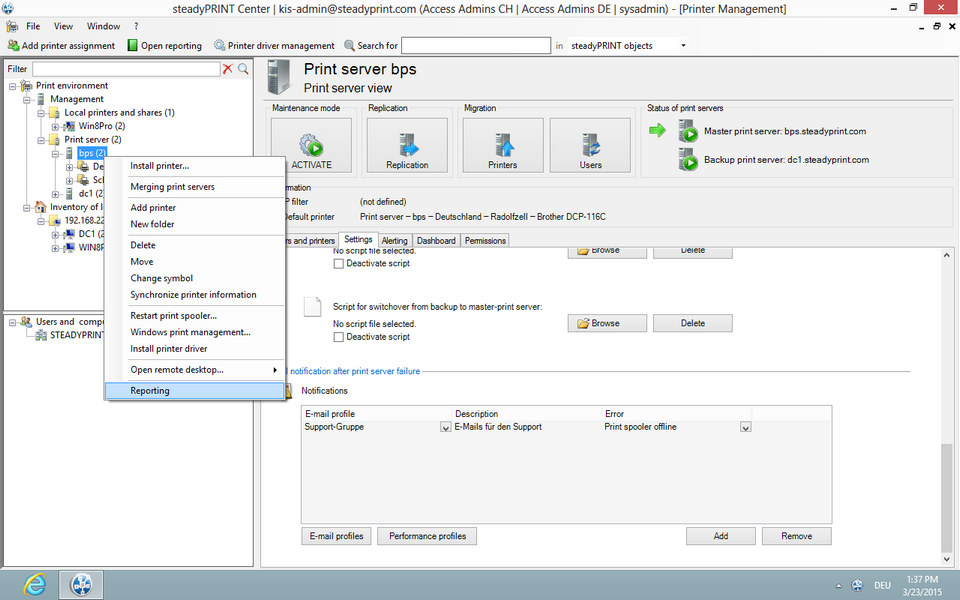Click the Inventory house icon in tree

click(40, 207)
